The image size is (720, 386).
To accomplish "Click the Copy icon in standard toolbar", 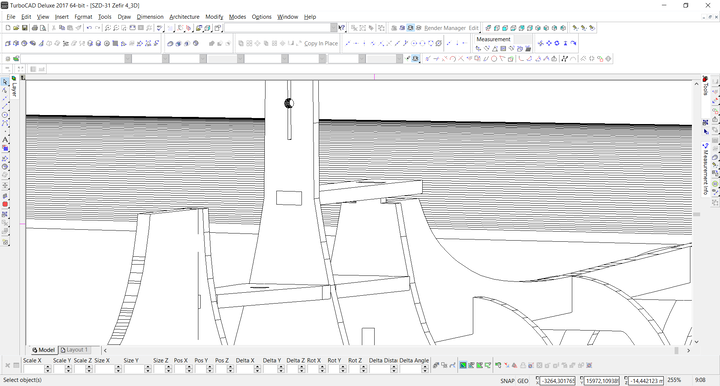I will [x=62, y=28].
